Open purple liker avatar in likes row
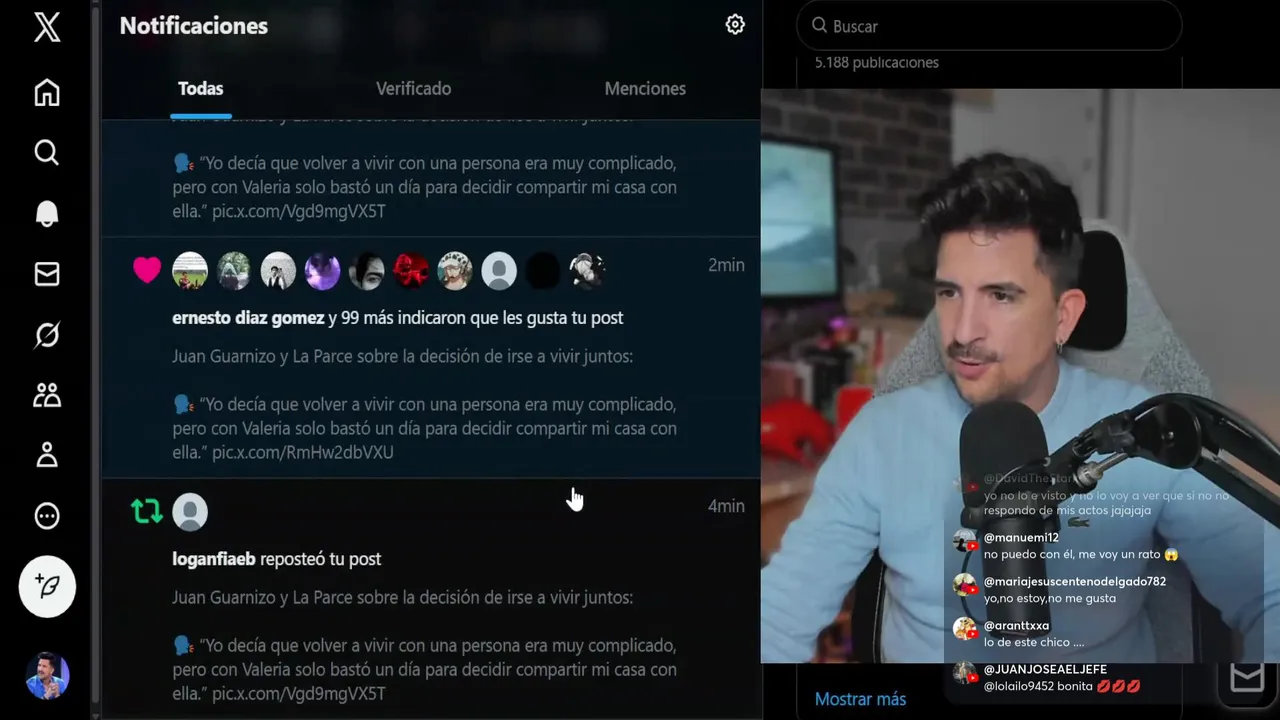The image size is (1280, 720). click(x=322, y=270)
